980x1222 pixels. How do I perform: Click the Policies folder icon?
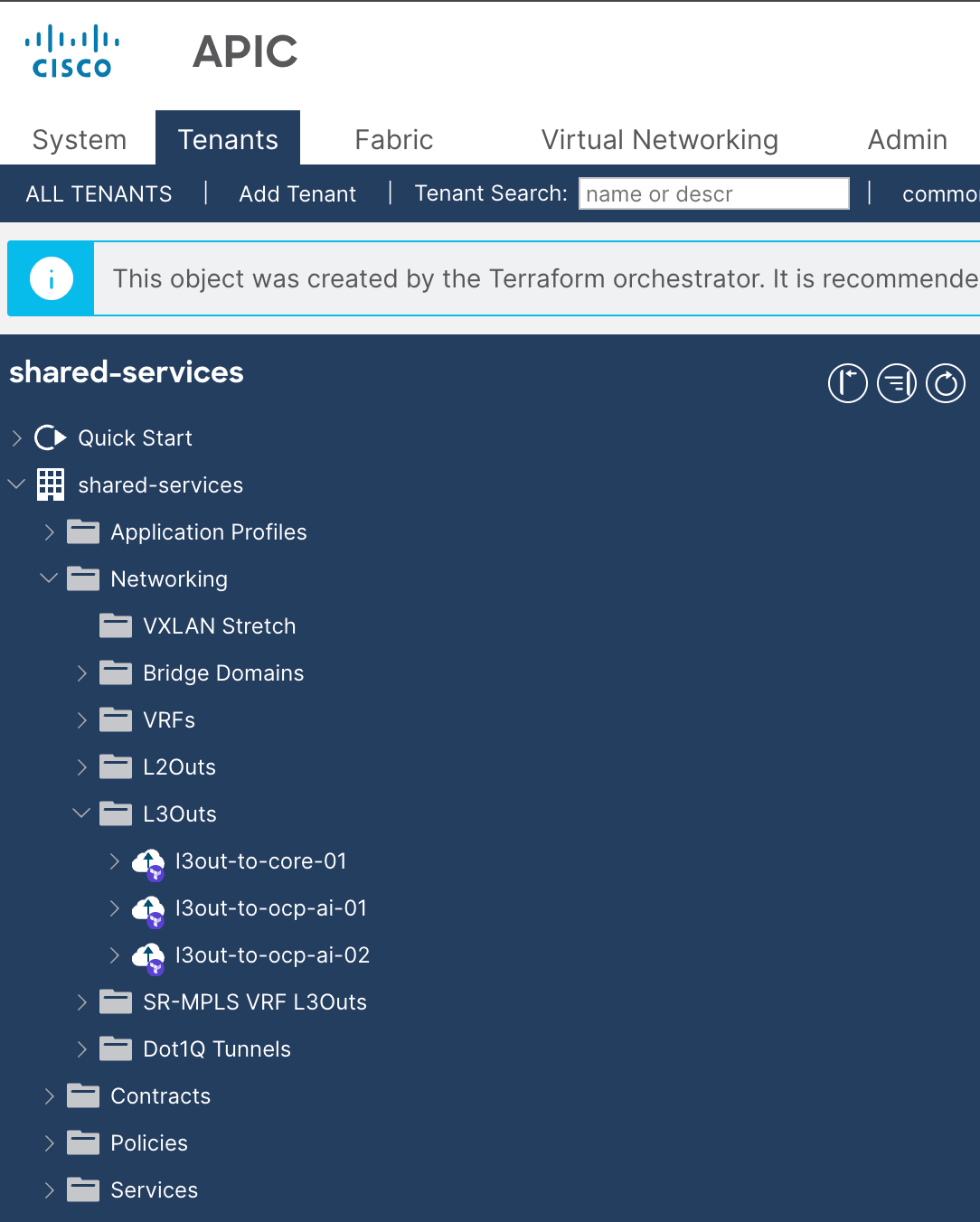click(x=83, y=1143)
